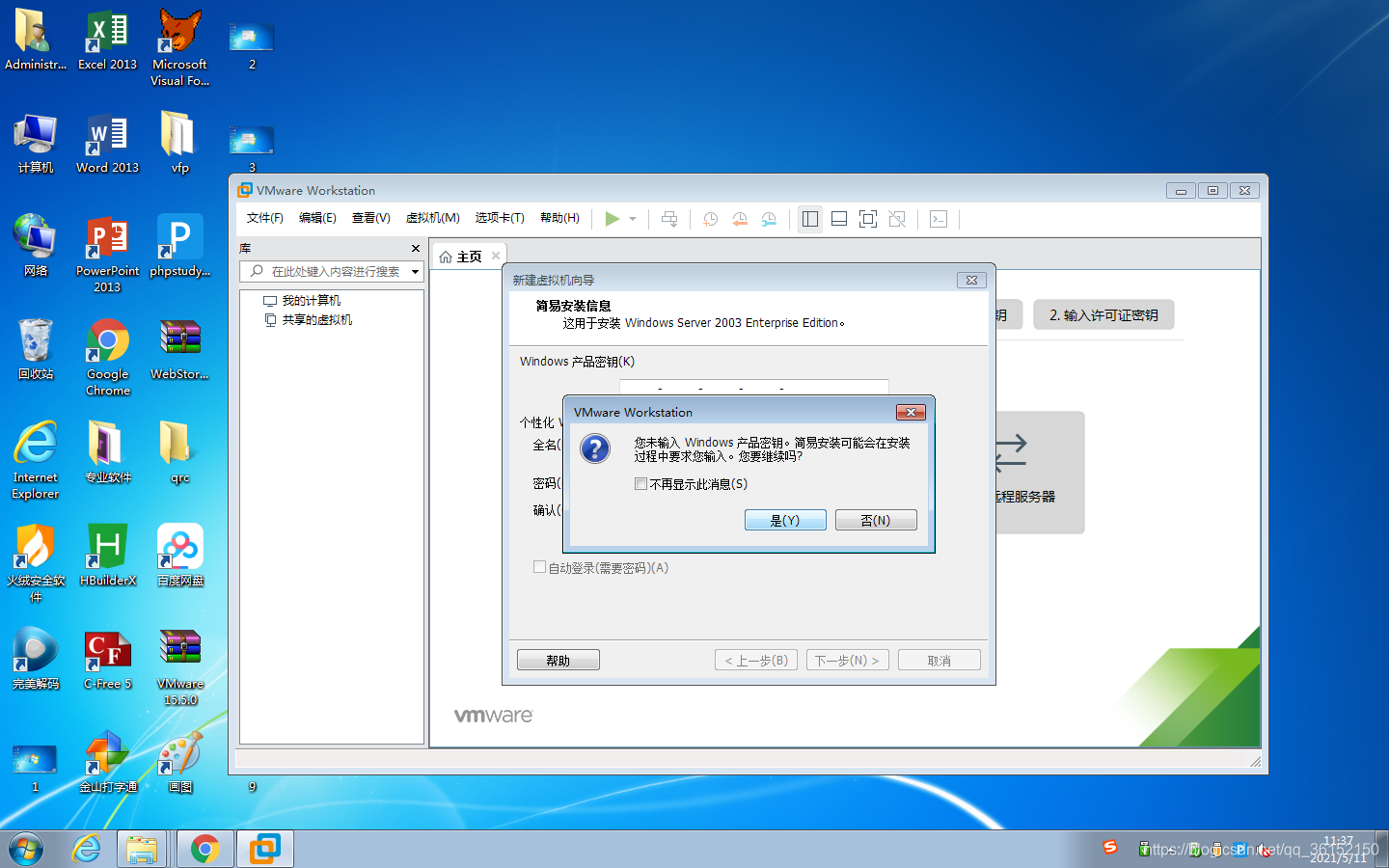Click 否(N) in the dialog
Screen dimensions: 1389x868
876,520
